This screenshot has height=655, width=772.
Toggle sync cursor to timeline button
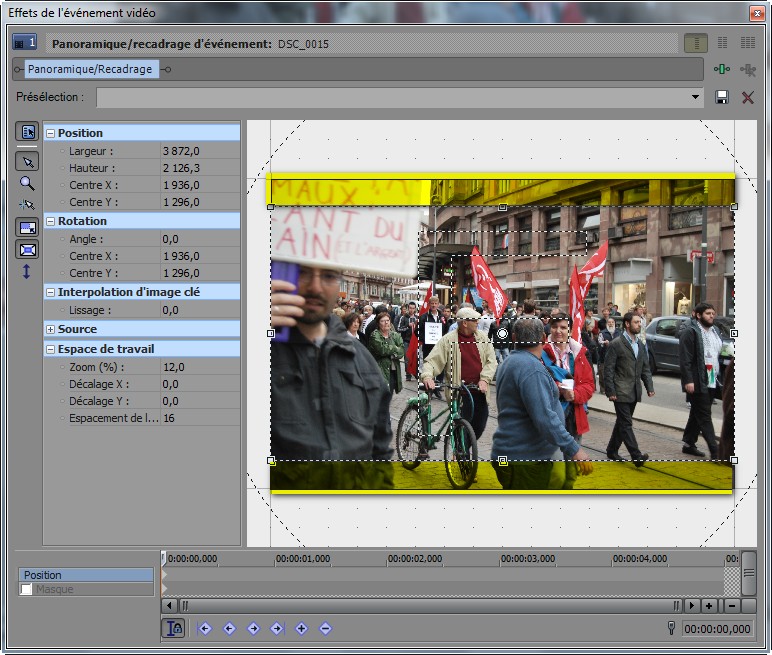174,628
